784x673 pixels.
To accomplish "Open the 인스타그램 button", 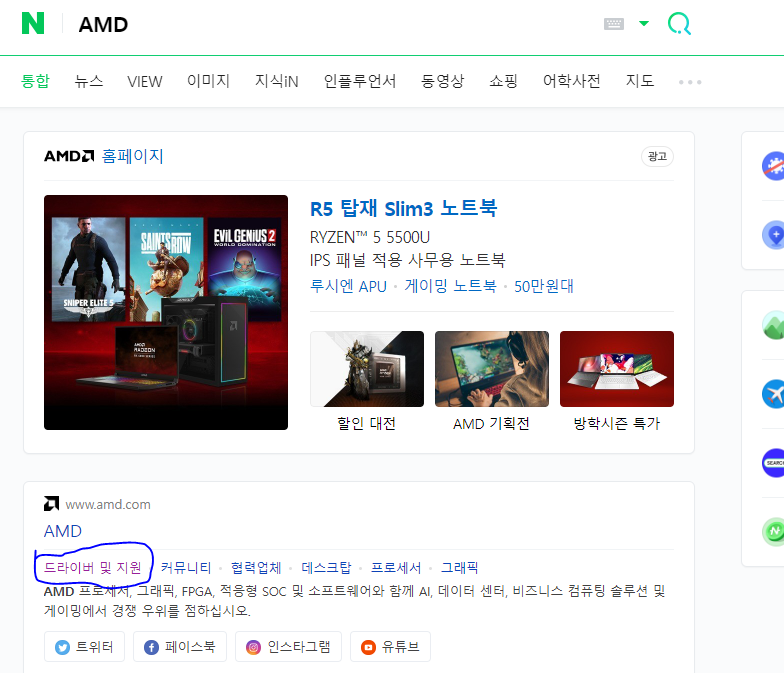I will pos(288,646).
